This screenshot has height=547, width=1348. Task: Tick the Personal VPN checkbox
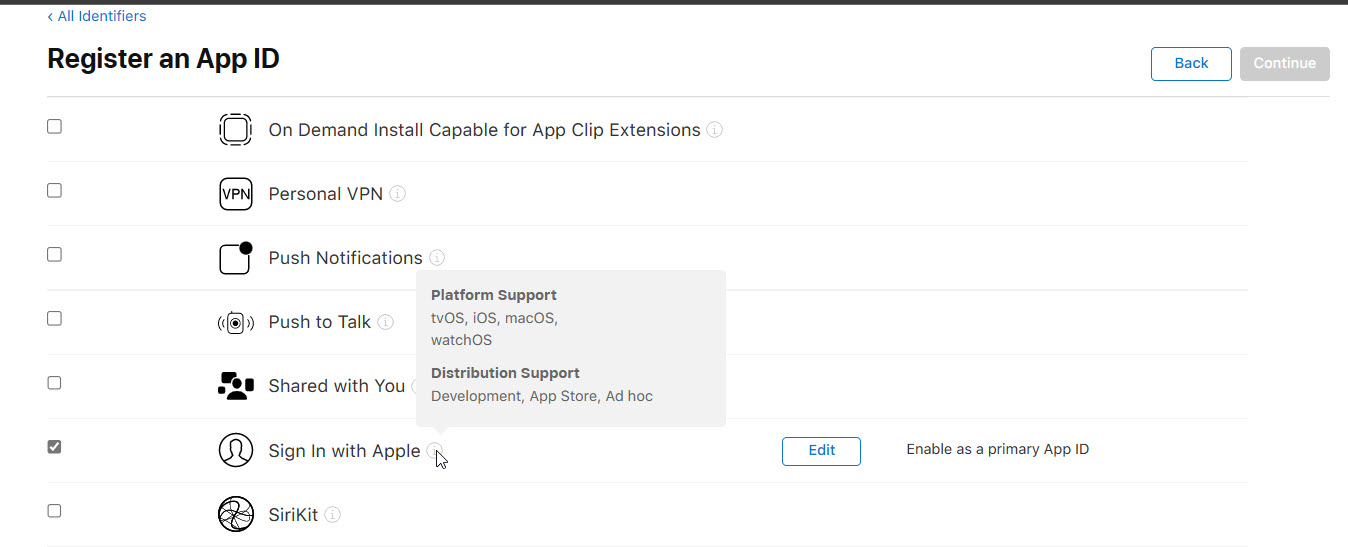(55, 190)
